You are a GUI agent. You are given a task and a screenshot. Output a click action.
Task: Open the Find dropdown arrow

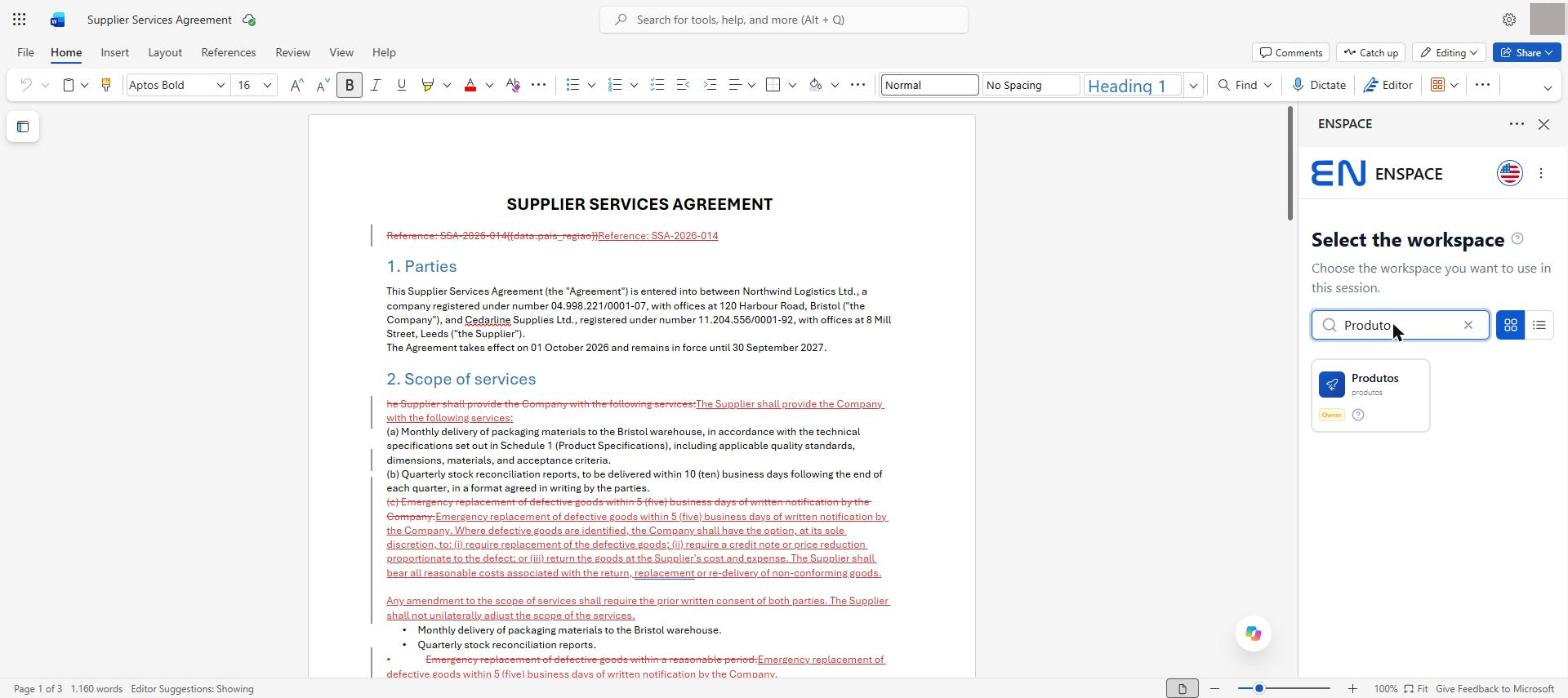[x=1267, y=85]
